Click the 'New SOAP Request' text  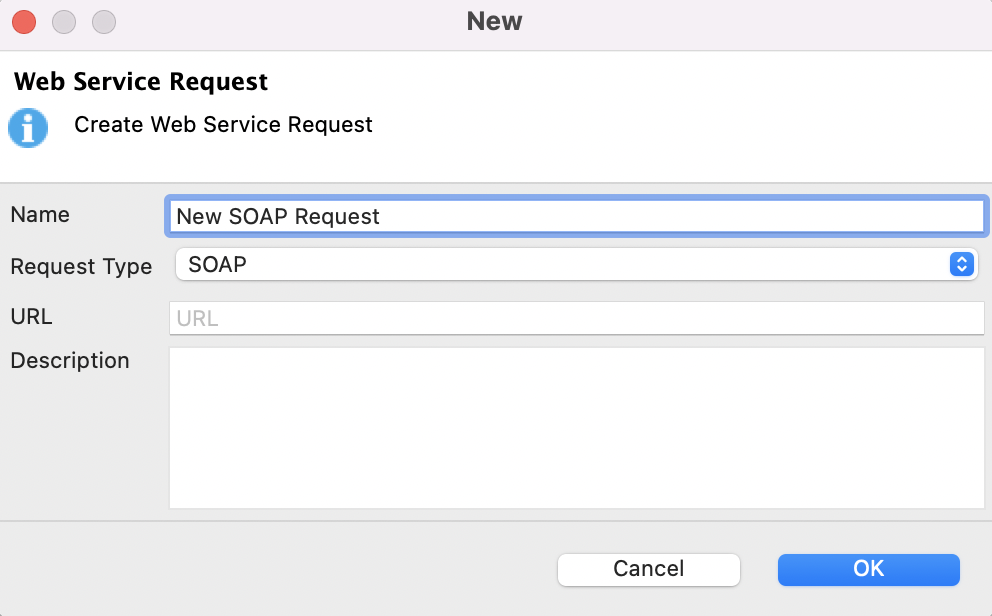(278, 216)
